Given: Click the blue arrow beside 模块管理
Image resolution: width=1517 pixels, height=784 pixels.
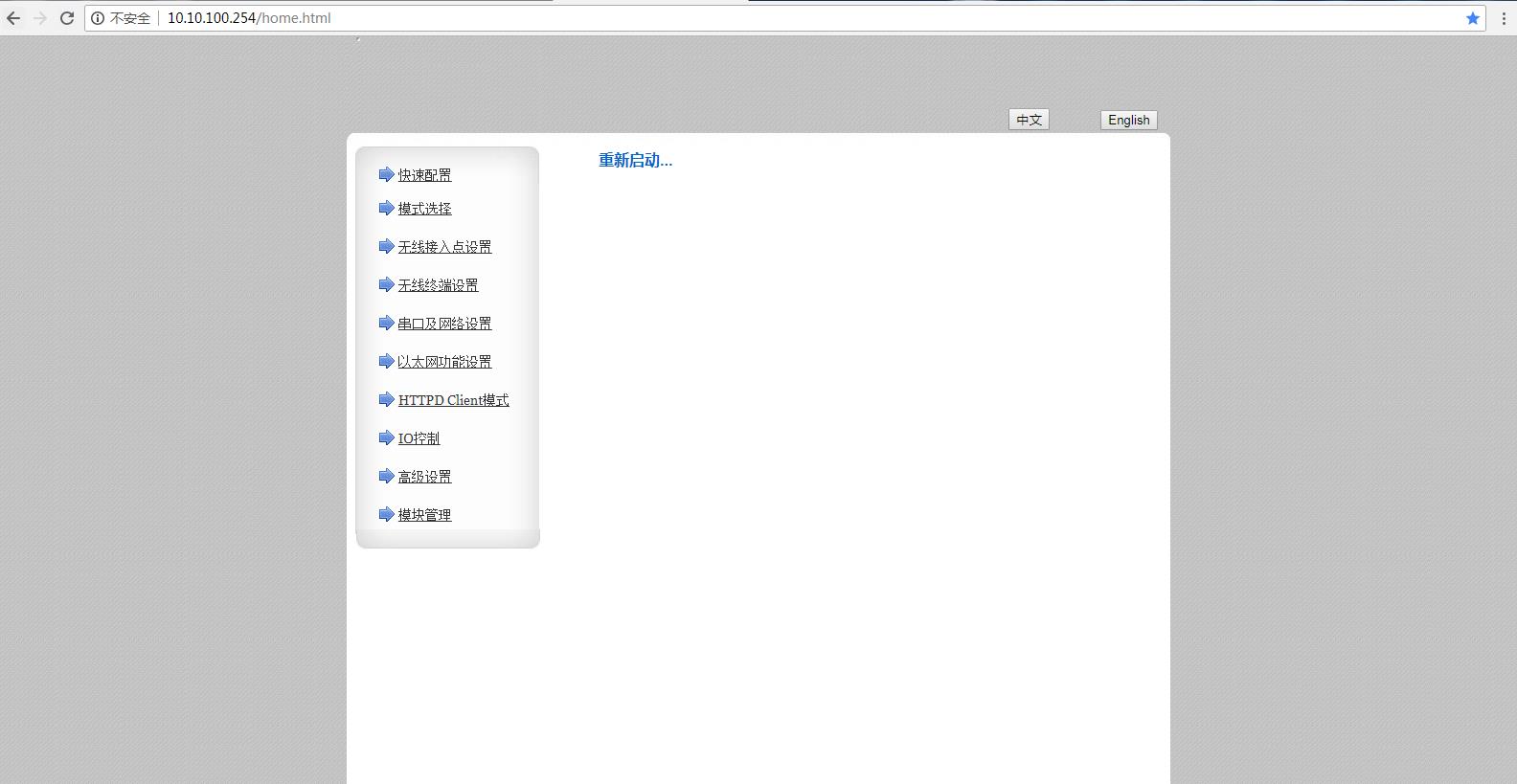Looking at the screenshot, I should tap(386, 514).
